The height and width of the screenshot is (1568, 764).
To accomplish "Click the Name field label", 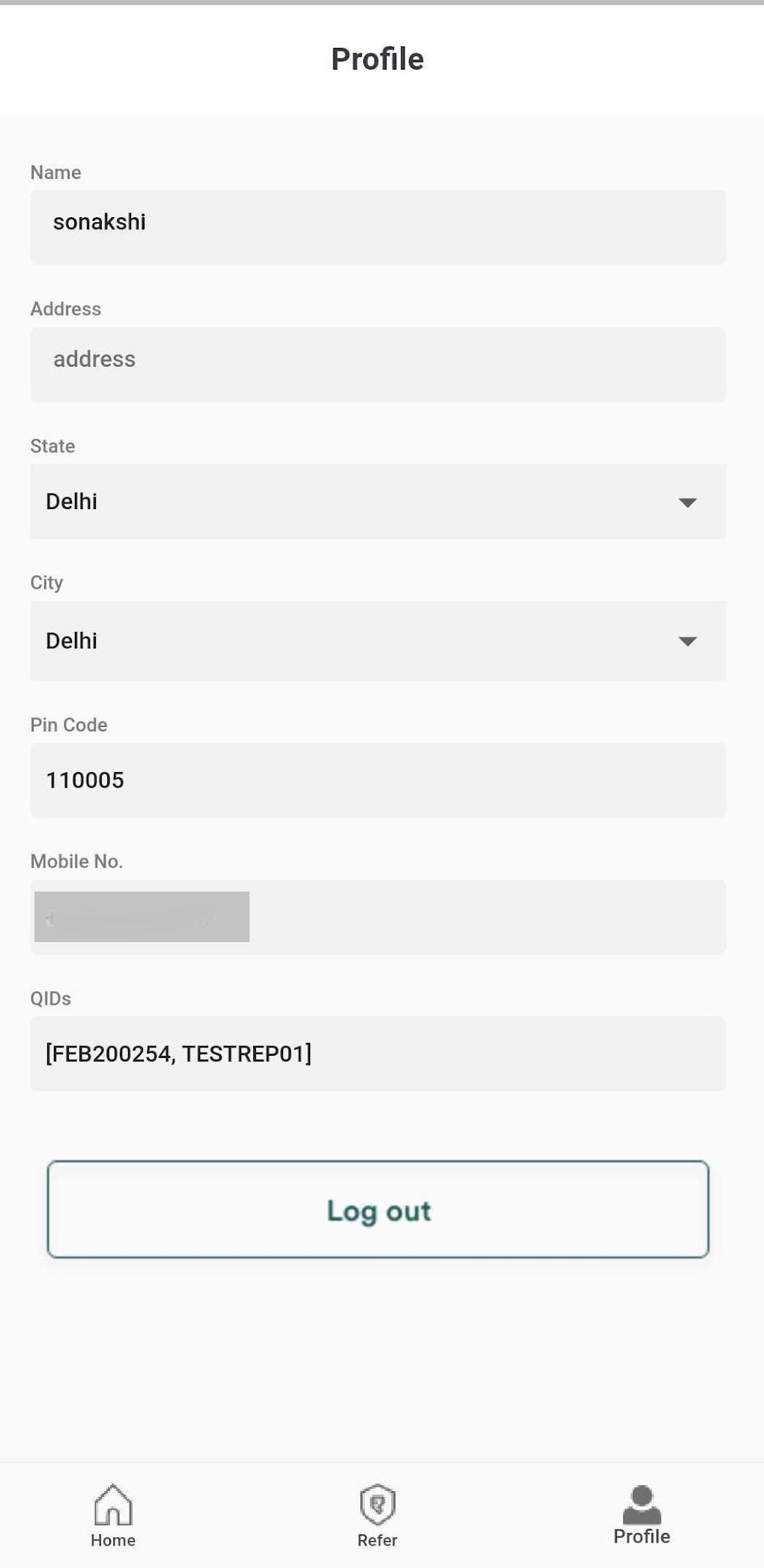I will (55, 172).
